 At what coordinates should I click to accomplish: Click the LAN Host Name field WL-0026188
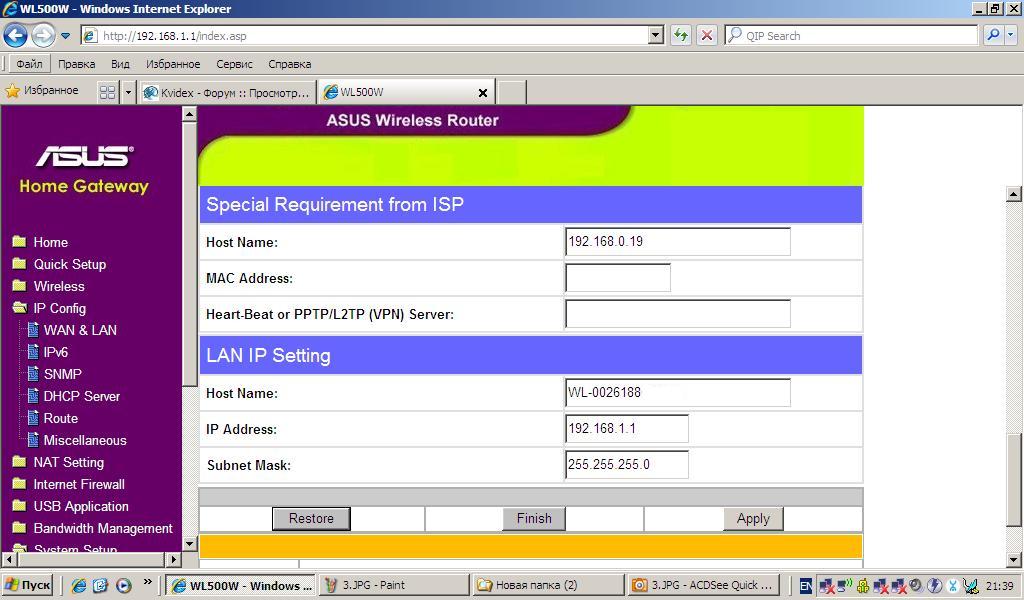[678, 392]
